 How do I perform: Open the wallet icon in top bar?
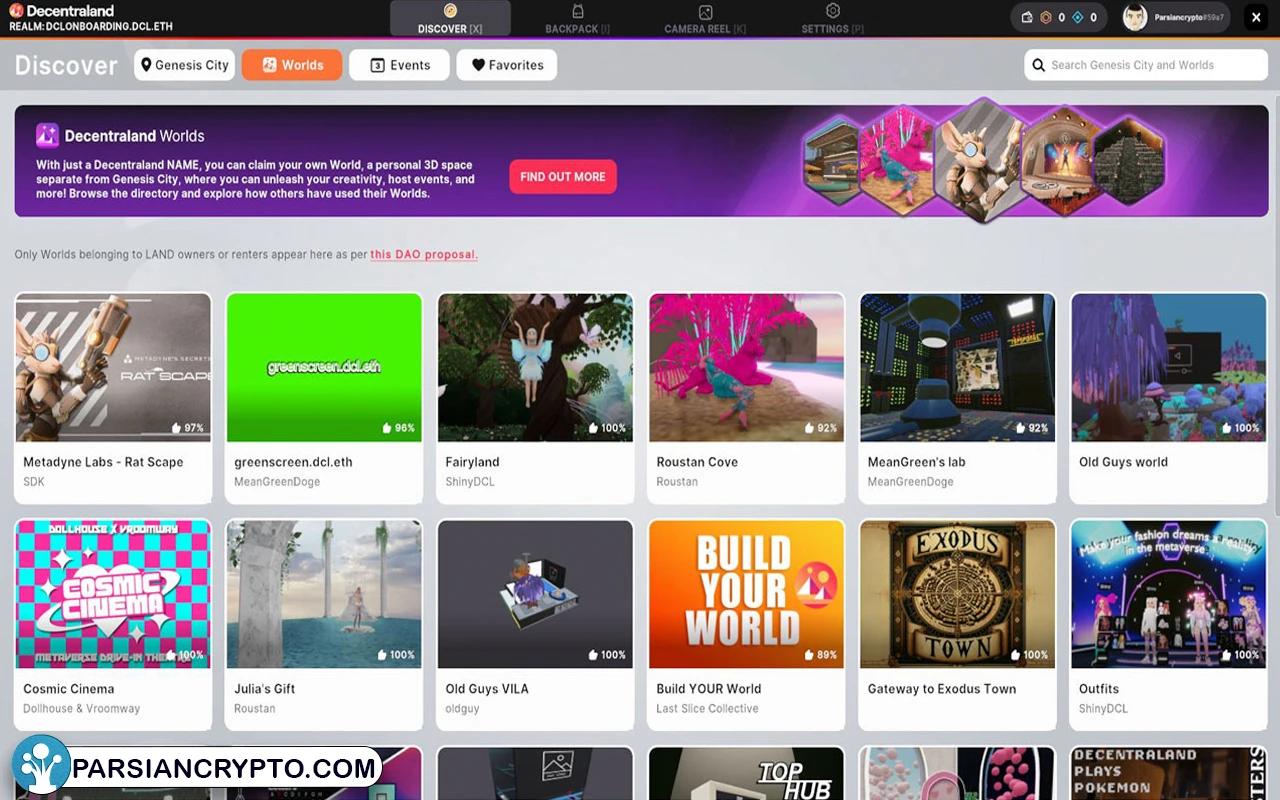pyautogui.click(x=1028, y=17)
